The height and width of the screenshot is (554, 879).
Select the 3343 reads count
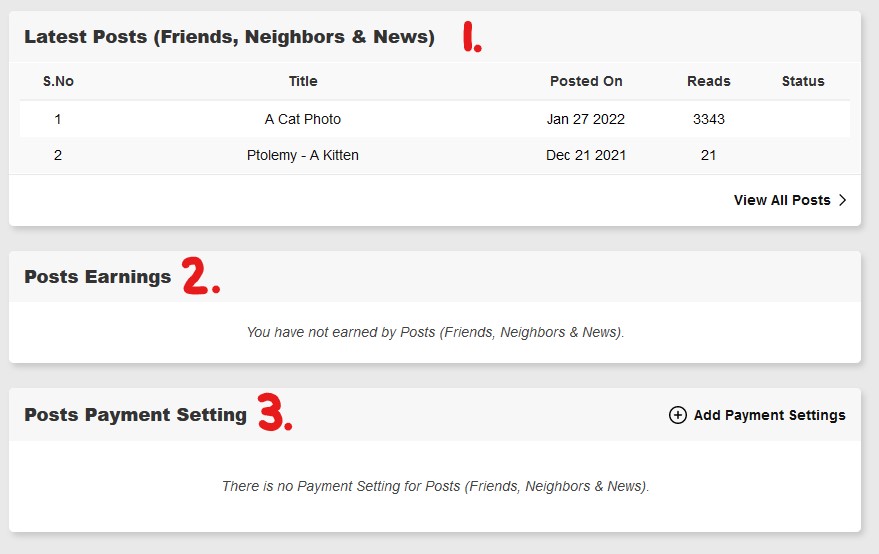[709, 119]
